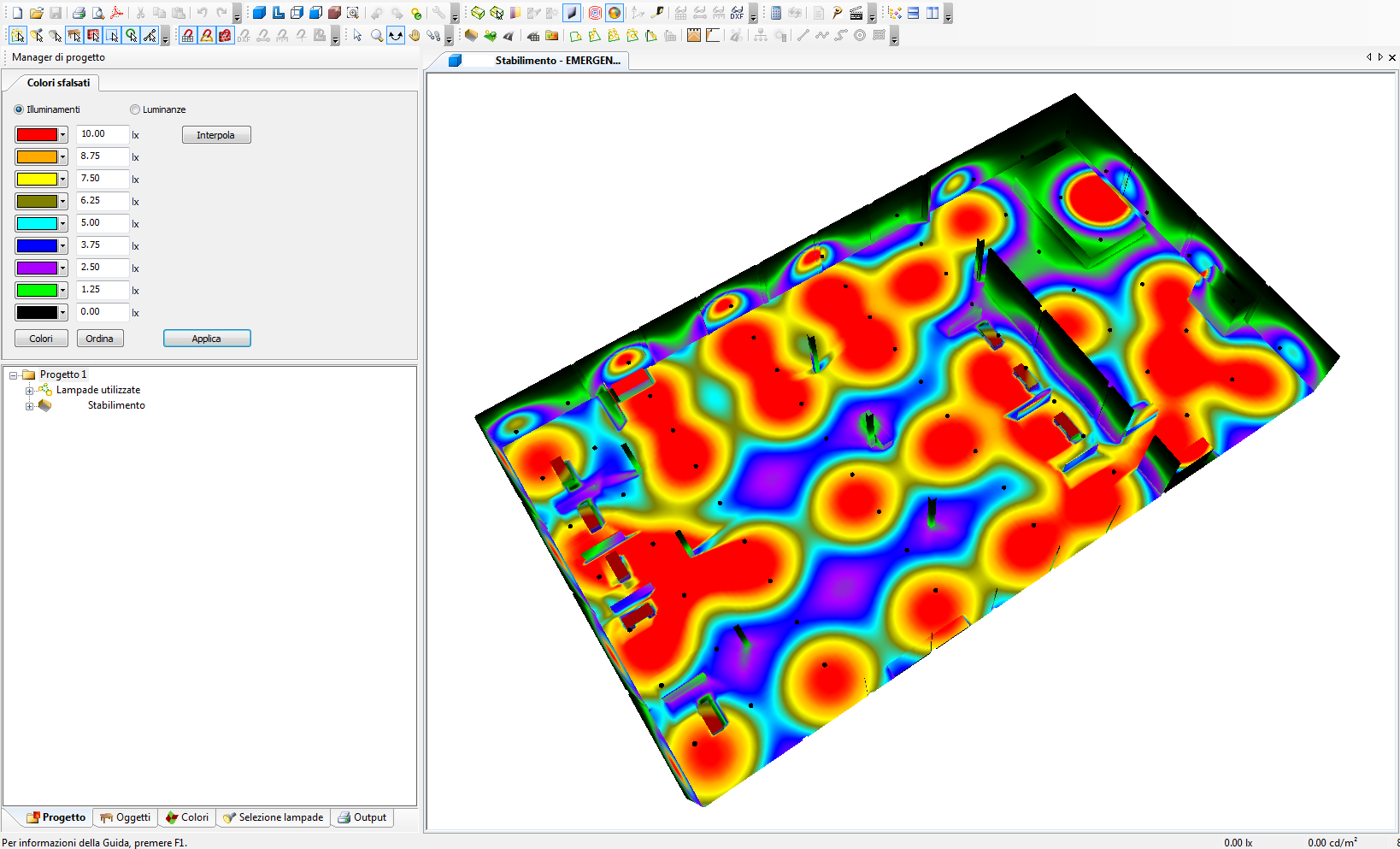Click the clapperboard video icon
The height and width of the screenshot is (849, 1400).
coord(856,13)
